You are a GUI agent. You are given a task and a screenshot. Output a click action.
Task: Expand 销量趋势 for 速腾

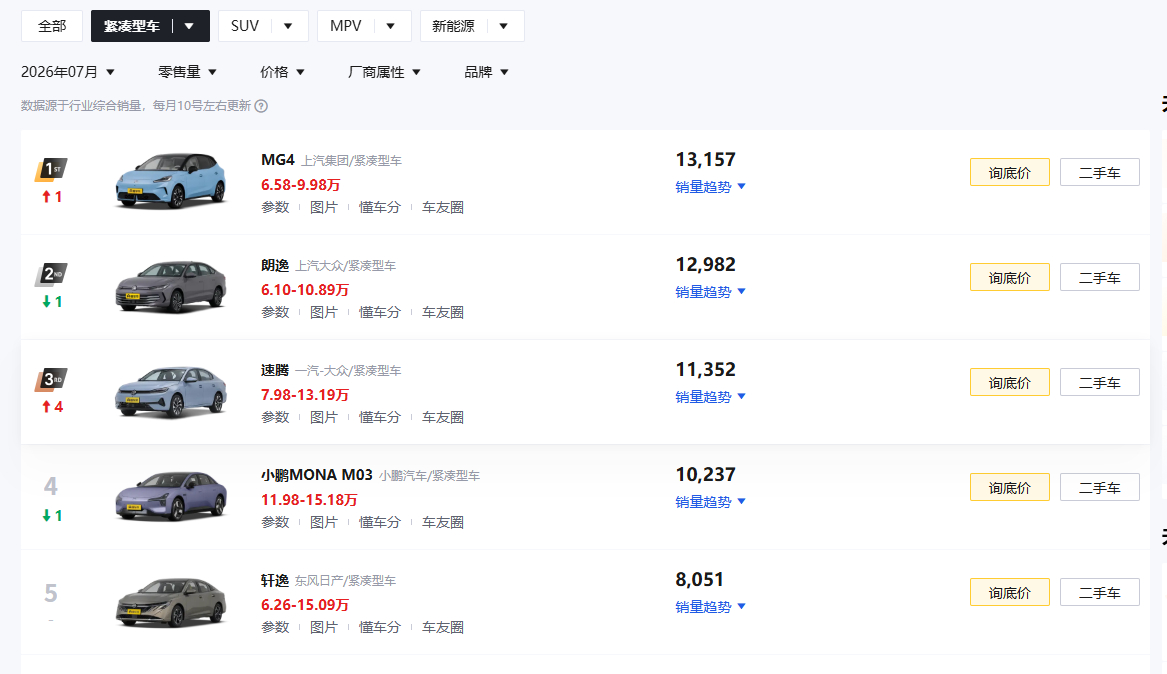[710, 397]
